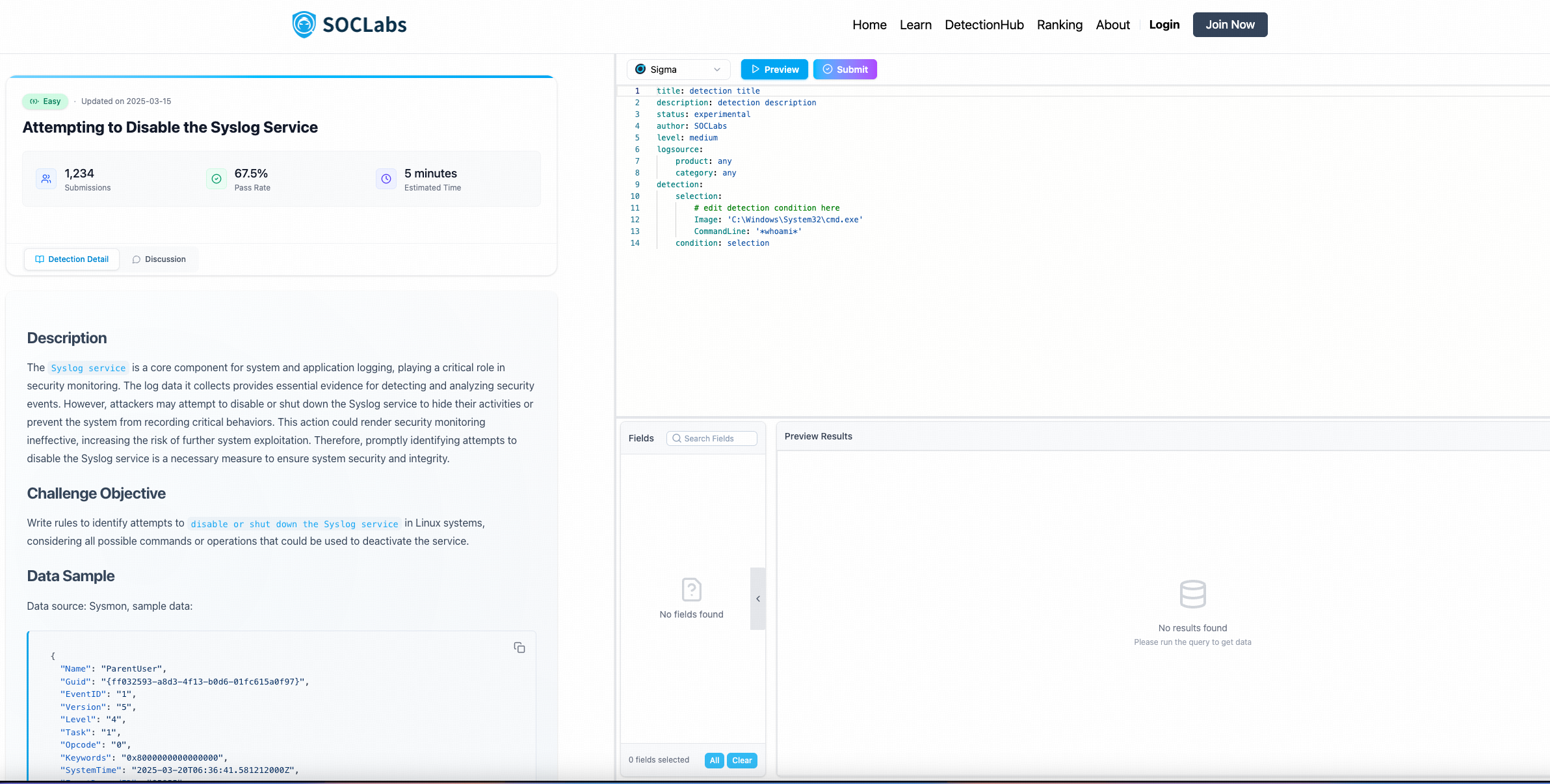The width and height of the screenshot is (1550, 784).
Task: Navigate to DetectionHub
Action: (984, 25)
